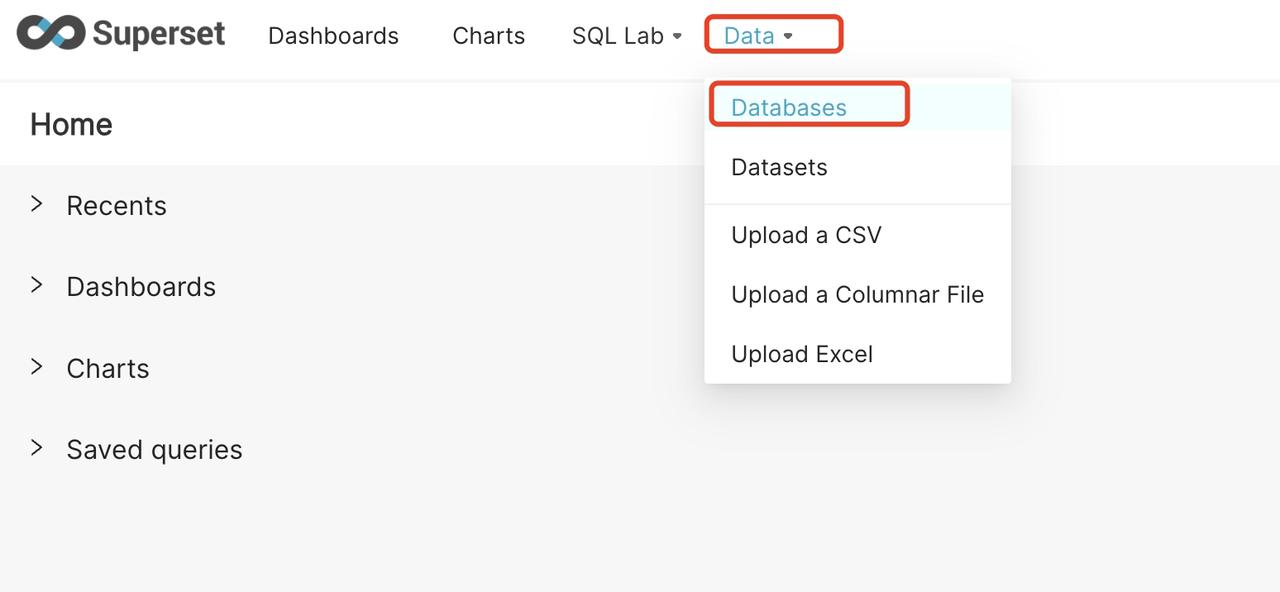This screenshot has width=1280, height=592.
Task: Click the Recents section label
Action: (116, 206)
